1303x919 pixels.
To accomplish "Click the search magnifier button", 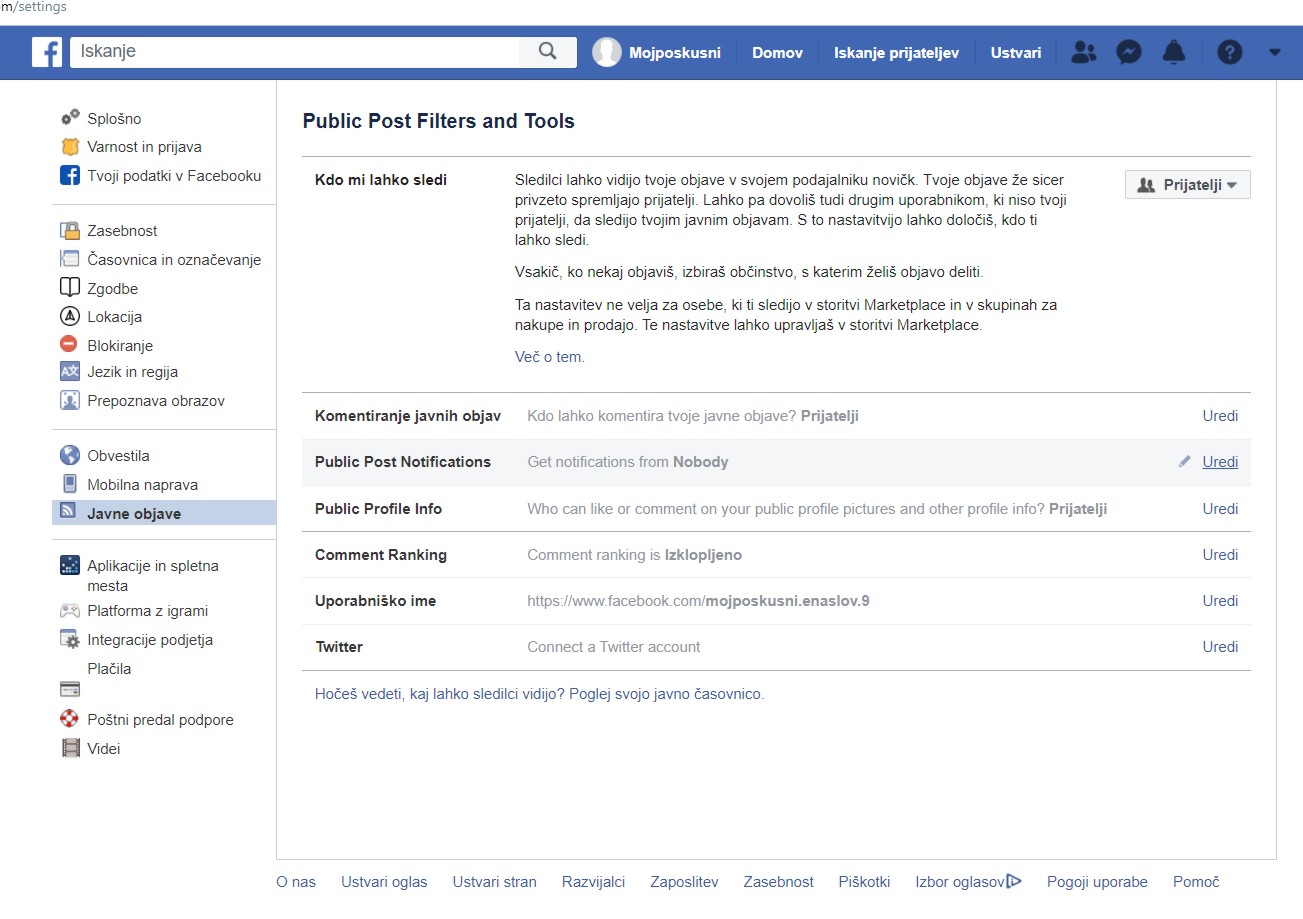I will tap(547, 52).
